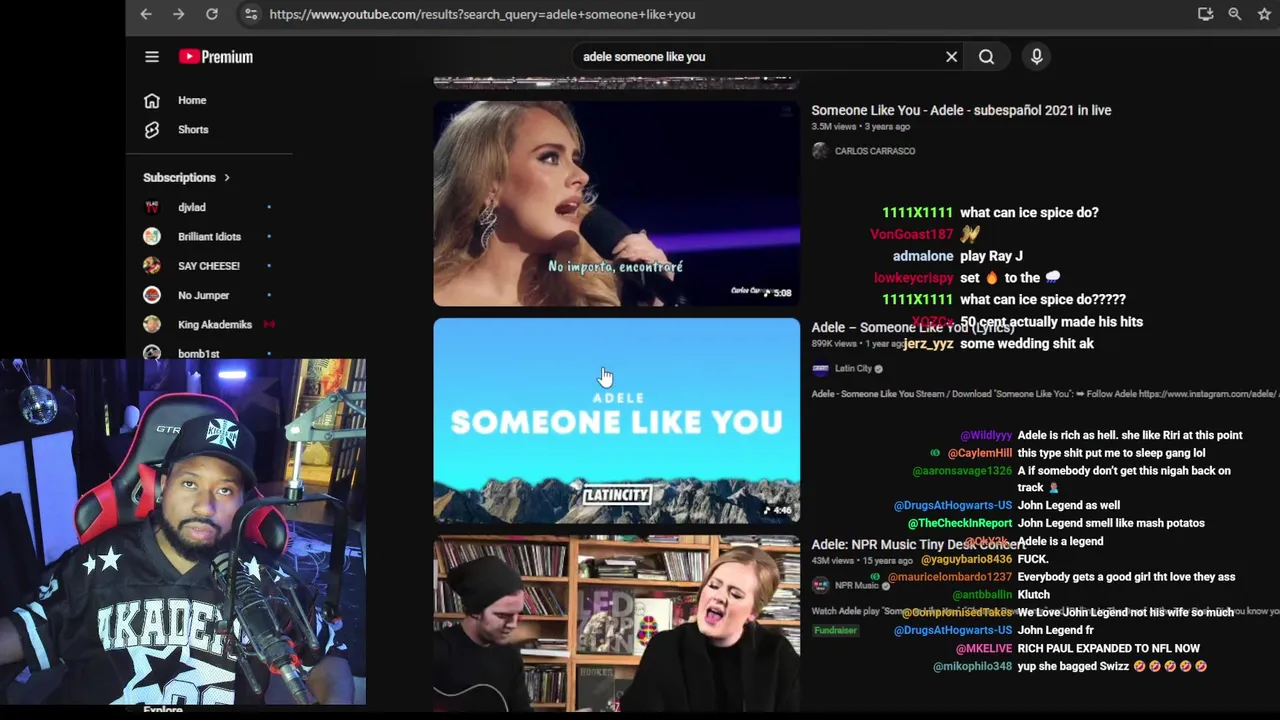Click the Brilliant Idiots channel avatar
The width and height of the screenshot is (1280, 720).
click(x=152, y=236)
